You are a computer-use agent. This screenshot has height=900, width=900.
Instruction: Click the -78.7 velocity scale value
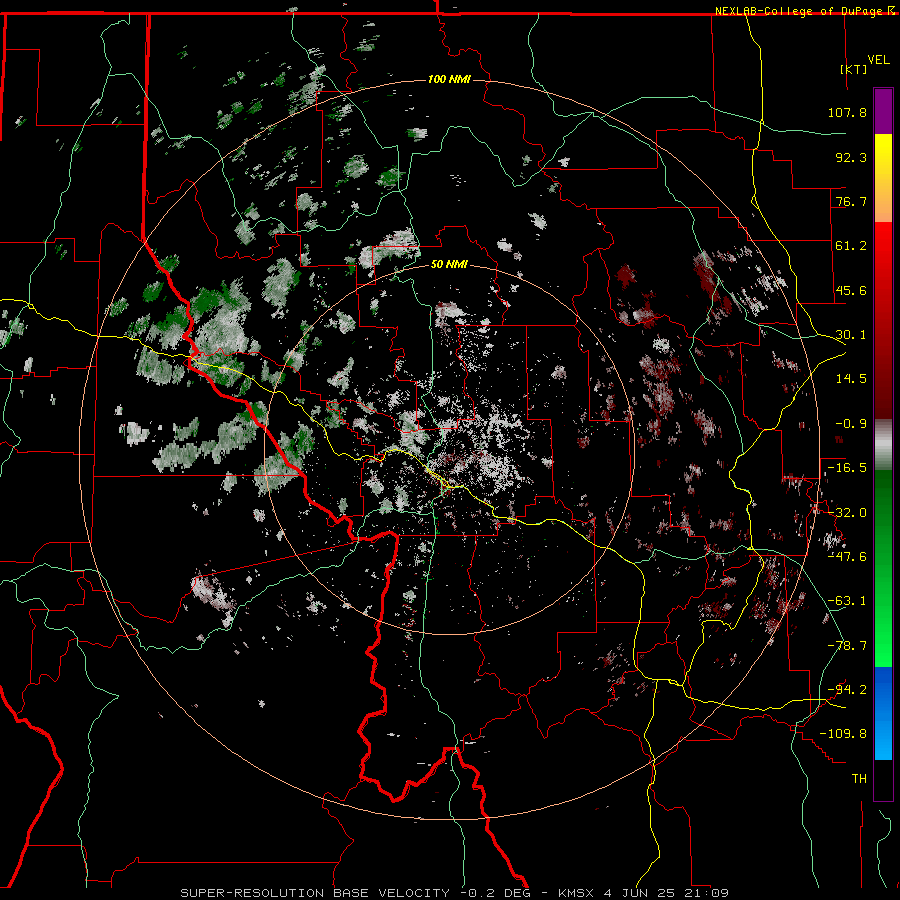(847, 646)
